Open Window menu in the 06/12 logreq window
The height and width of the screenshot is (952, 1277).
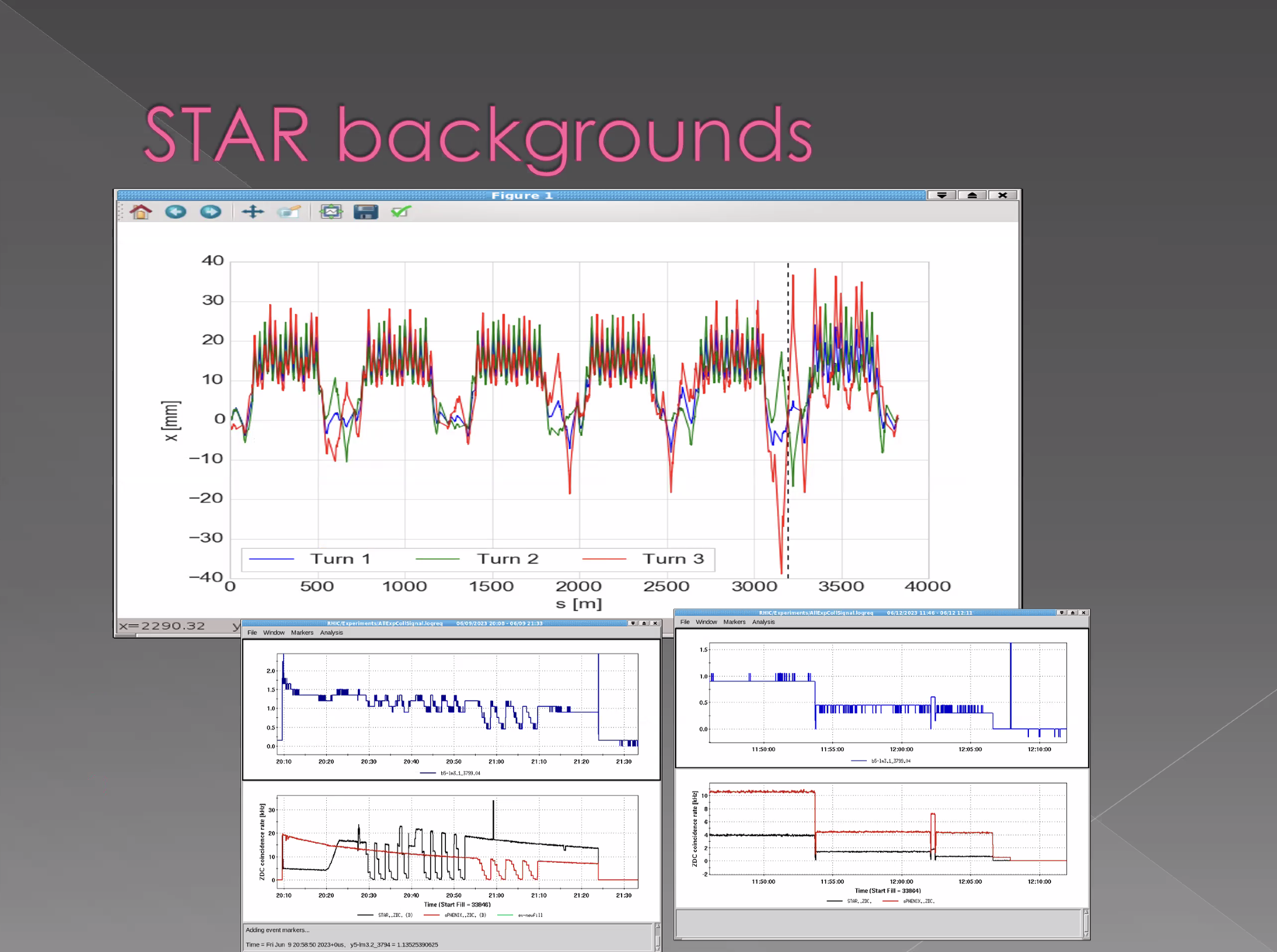tap(706, 622)
